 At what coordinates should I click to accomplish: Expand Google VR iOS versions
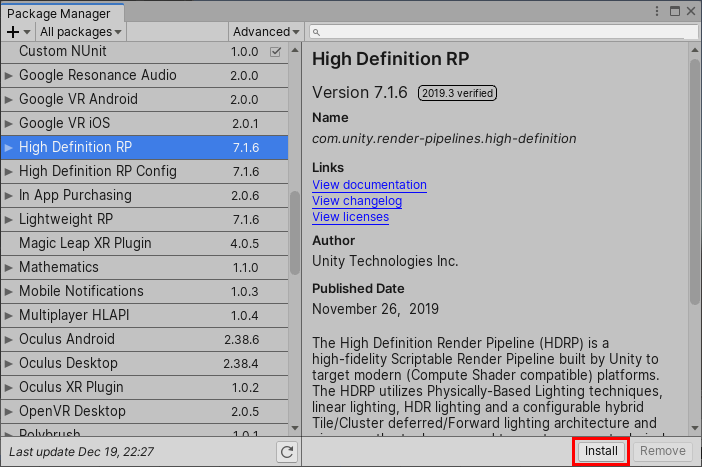9,124
